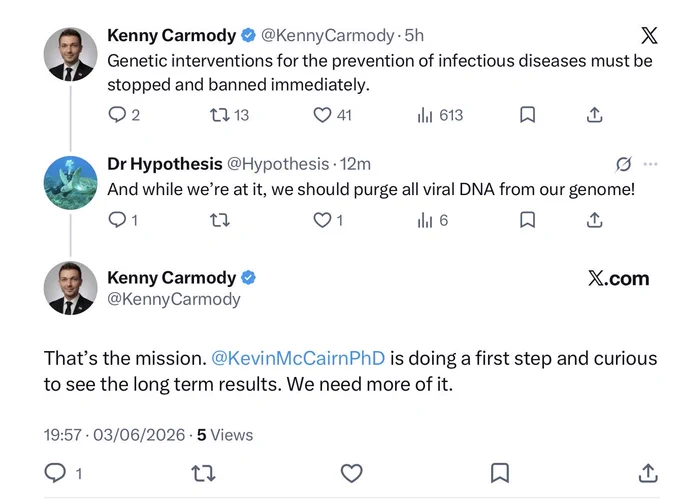Repost Dr Hypothesis's viral DNA tweet
This screenshot has width=680, height=504.
[220, 220]
